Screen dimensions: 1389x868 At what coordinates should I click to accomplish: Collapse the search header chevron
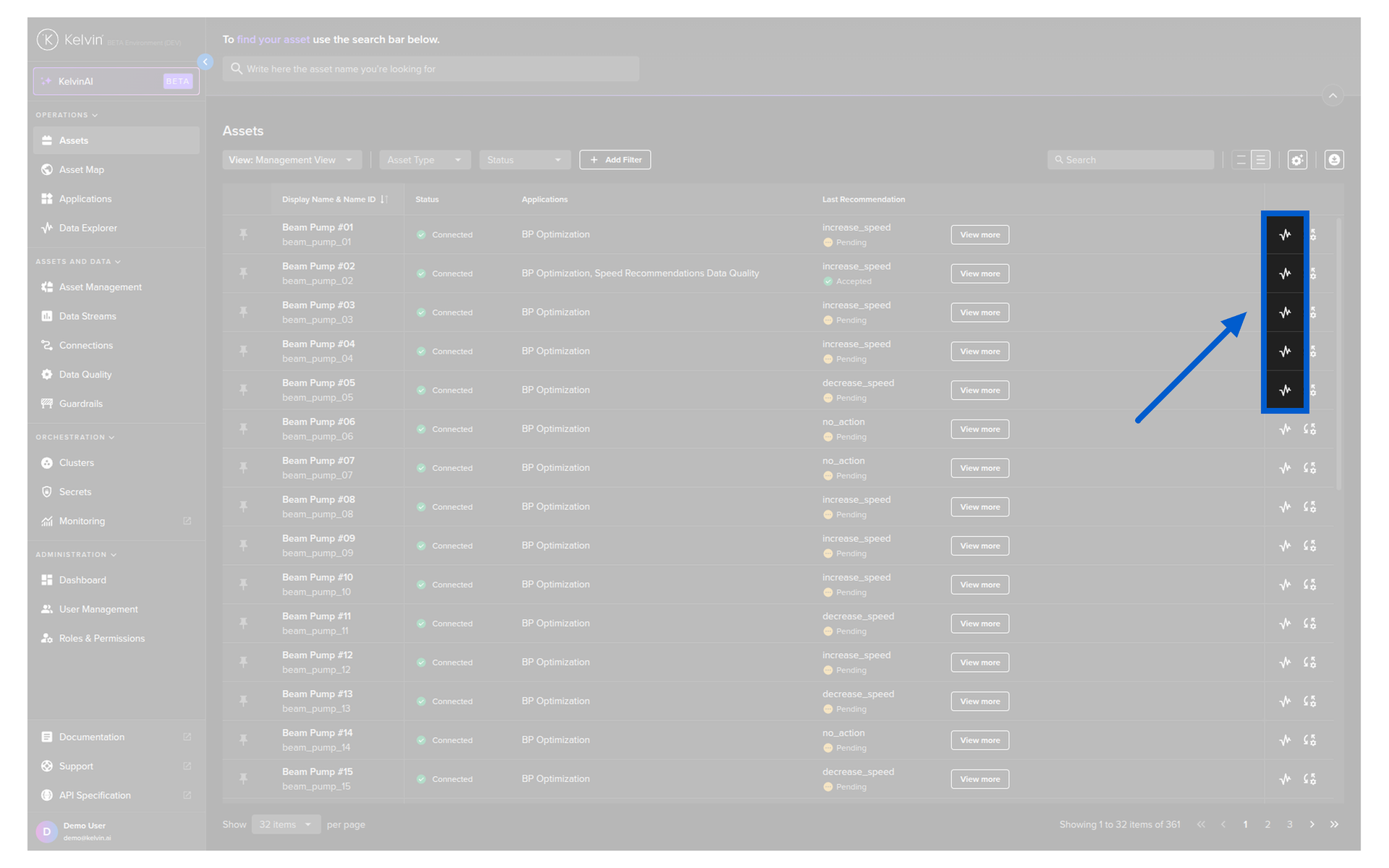[x=1333, y=95]
